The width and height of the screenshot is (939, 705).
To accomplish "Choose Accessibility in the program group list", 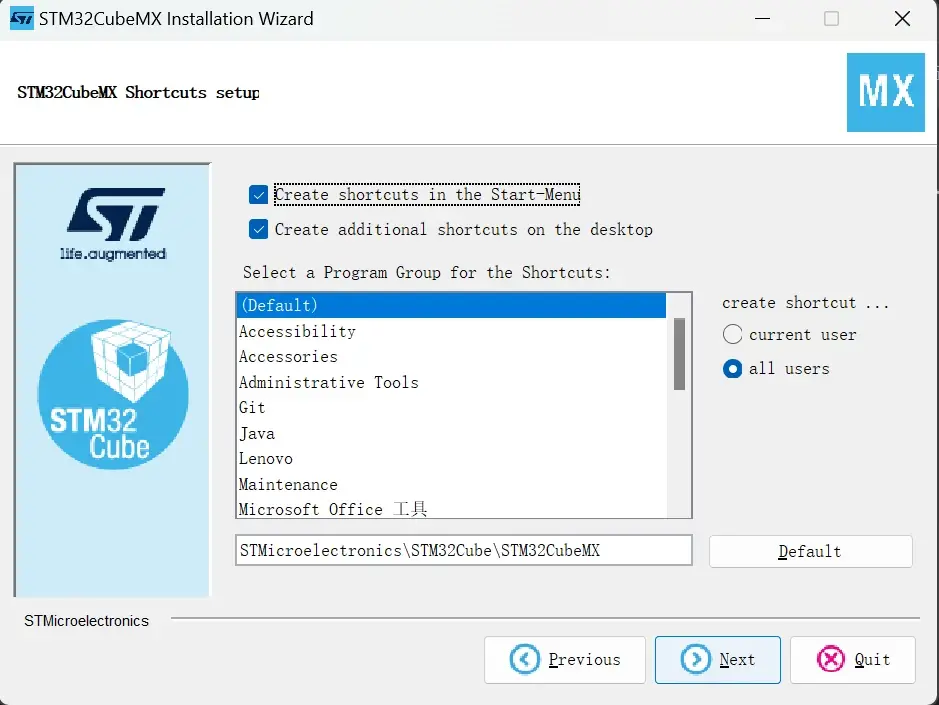I will point(452,331).
